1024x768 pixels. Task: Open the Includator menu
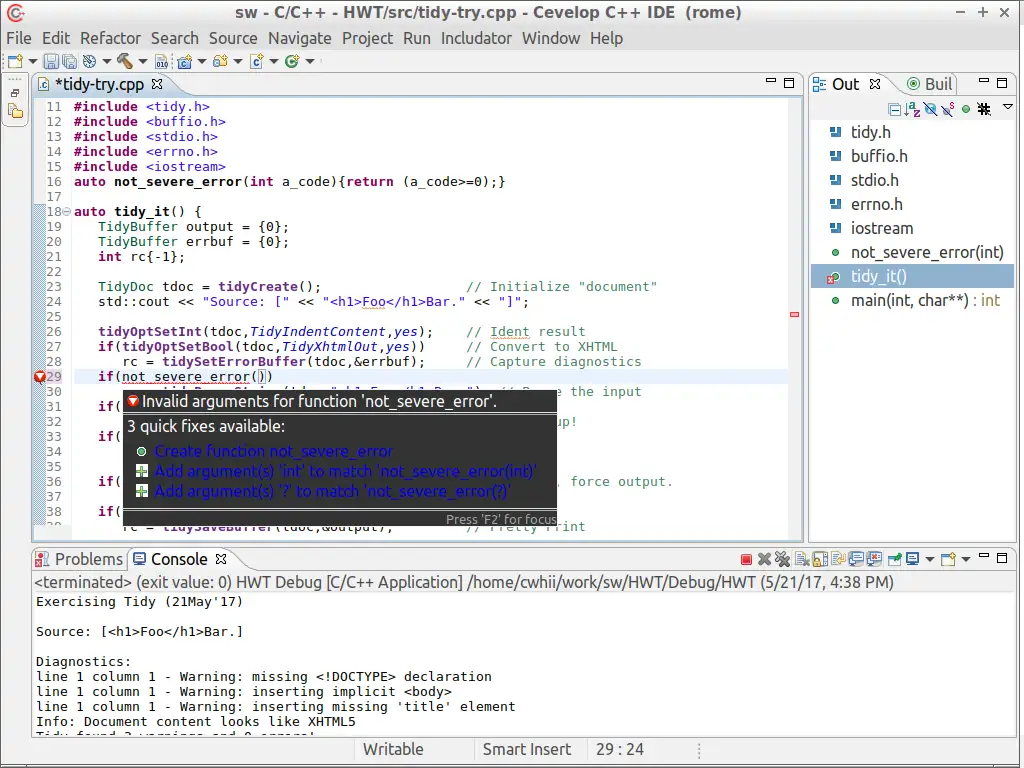pyautogui.click(x=476, y=39)
